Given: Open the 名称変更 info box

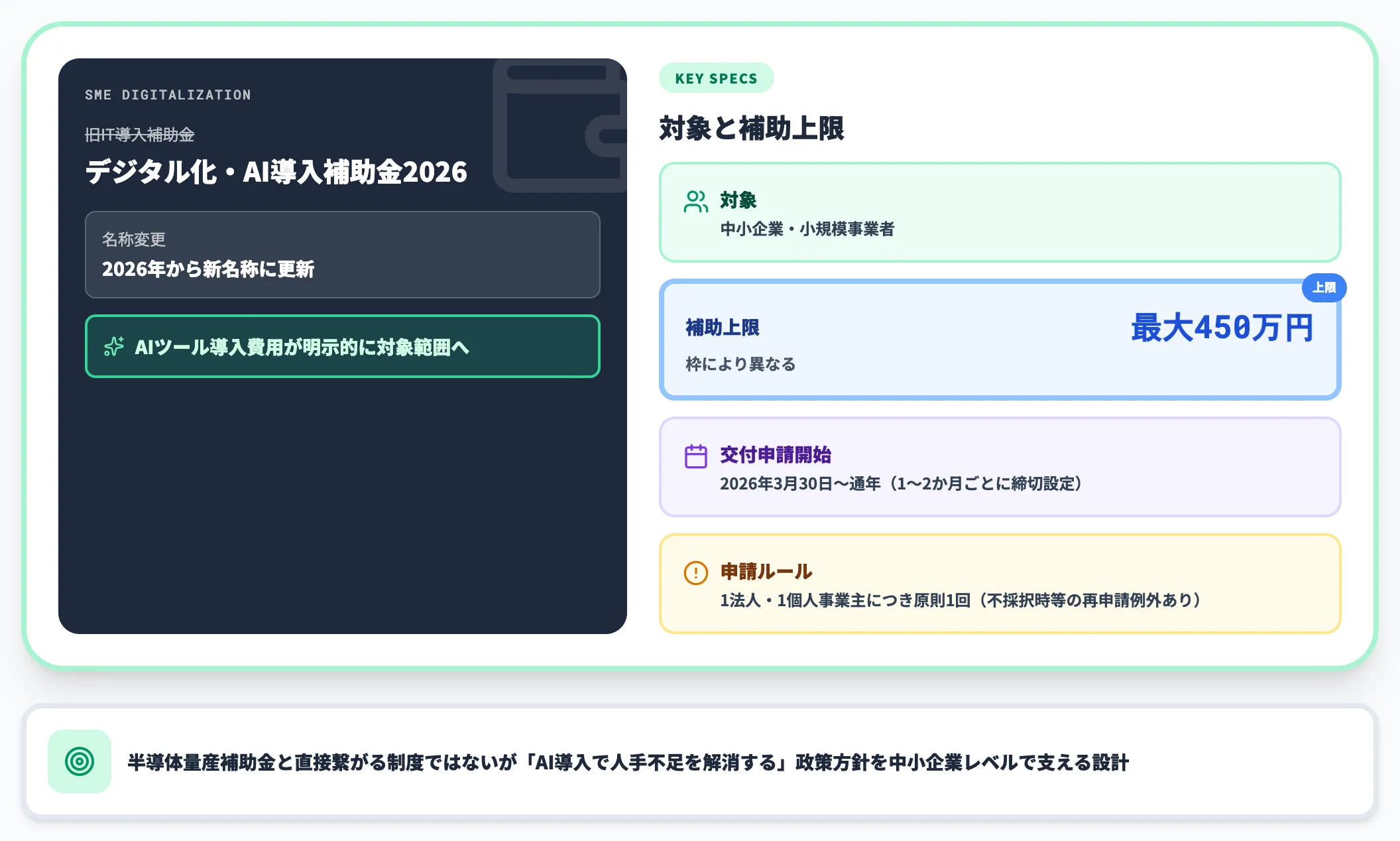Looking at the screenshot, I should [x=343, y=255].
